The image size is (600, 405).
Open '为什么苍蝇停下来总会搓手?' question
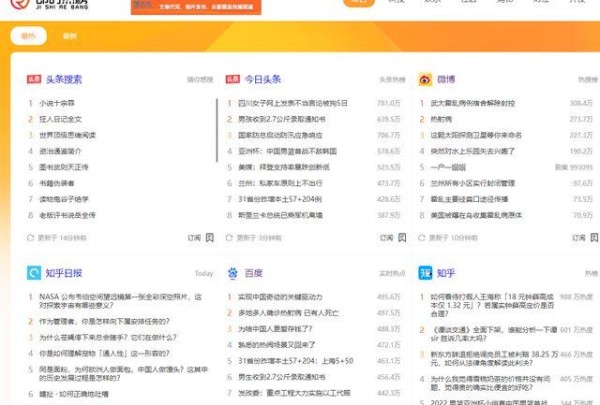[x=108, y=337]
